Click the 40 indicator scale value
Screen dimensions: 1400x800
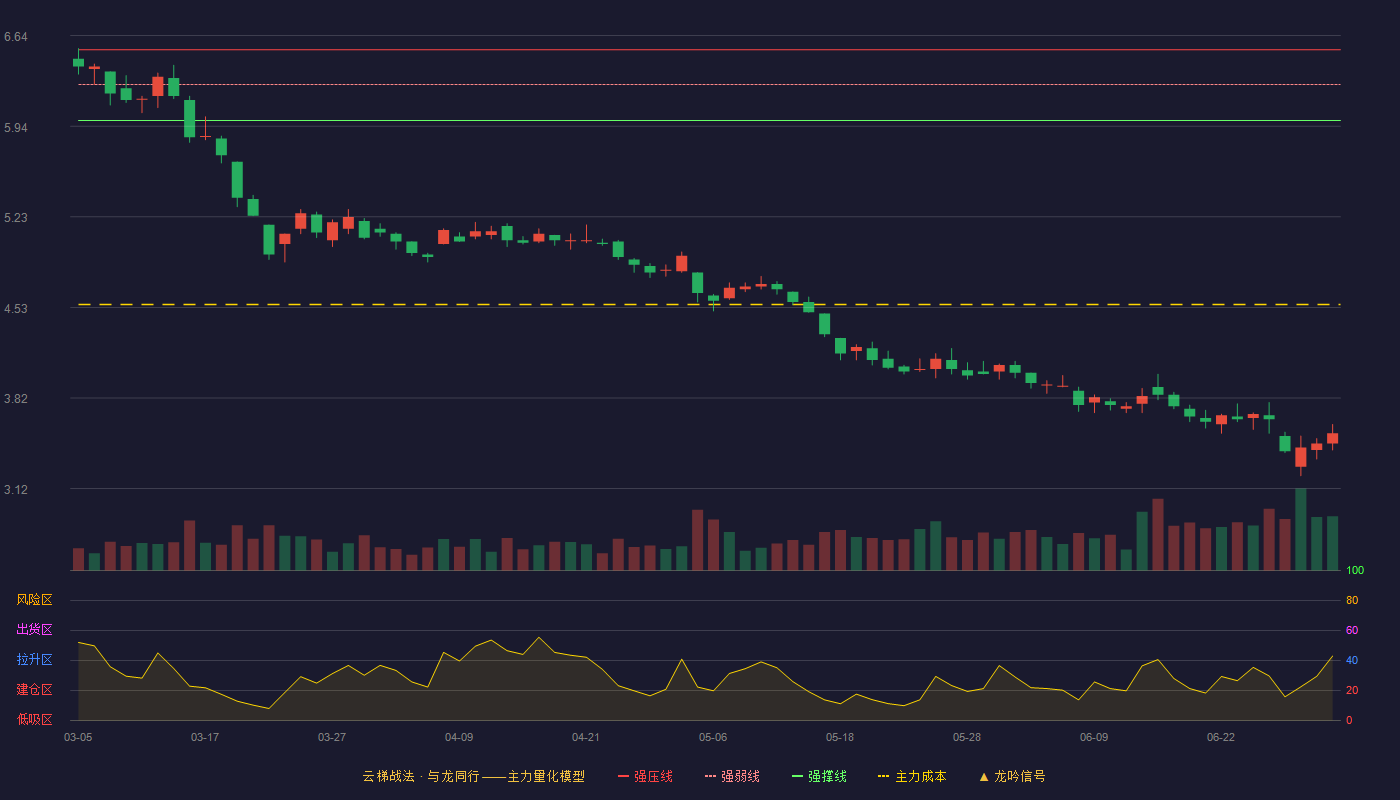coord(1352,660)
